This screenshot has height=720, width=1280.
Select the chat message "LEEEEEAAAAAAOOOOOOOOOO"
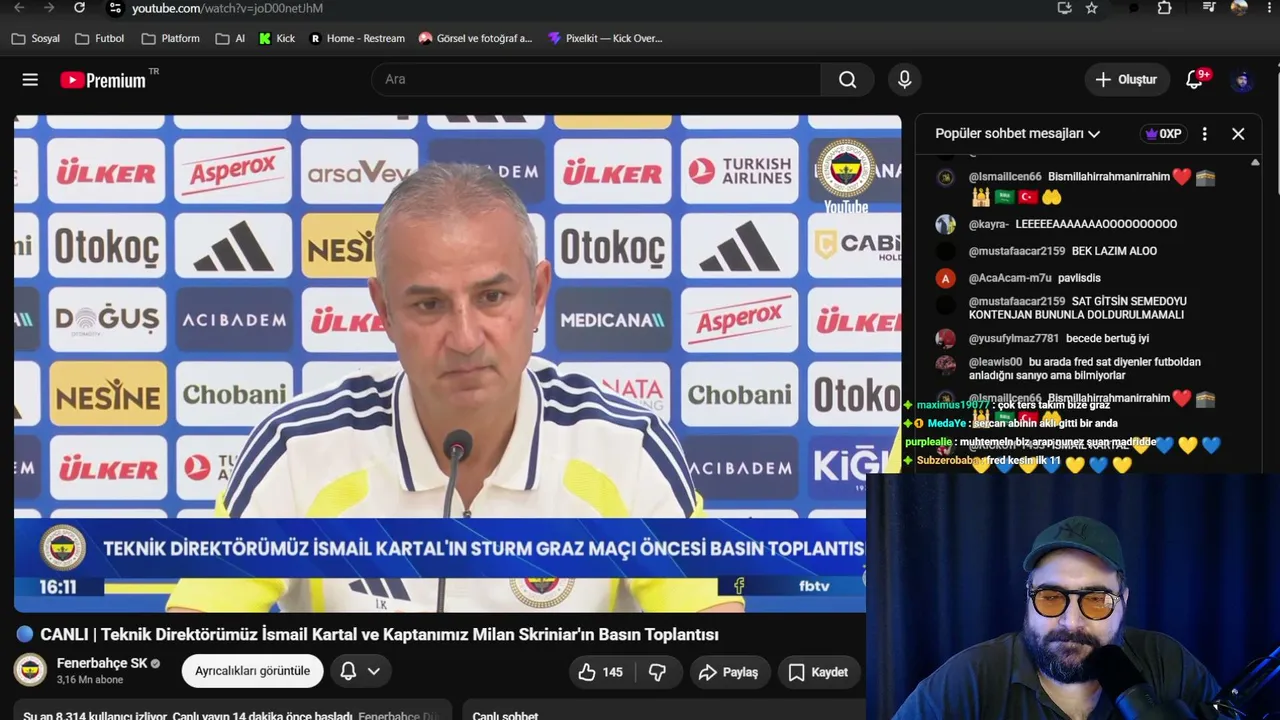click(1096, 224)
